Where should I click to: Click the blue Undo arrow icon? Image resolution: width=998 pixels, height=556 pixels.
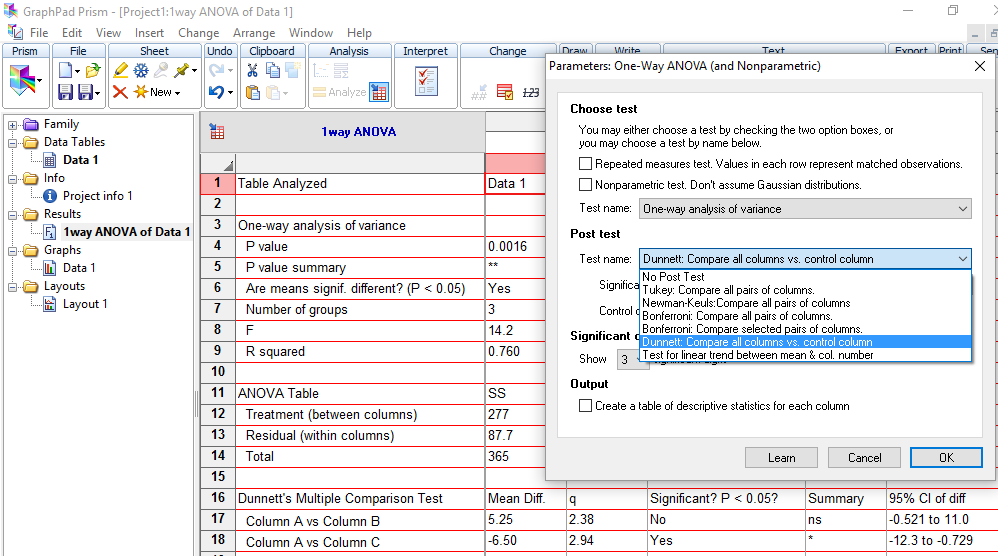pos(216,92)
